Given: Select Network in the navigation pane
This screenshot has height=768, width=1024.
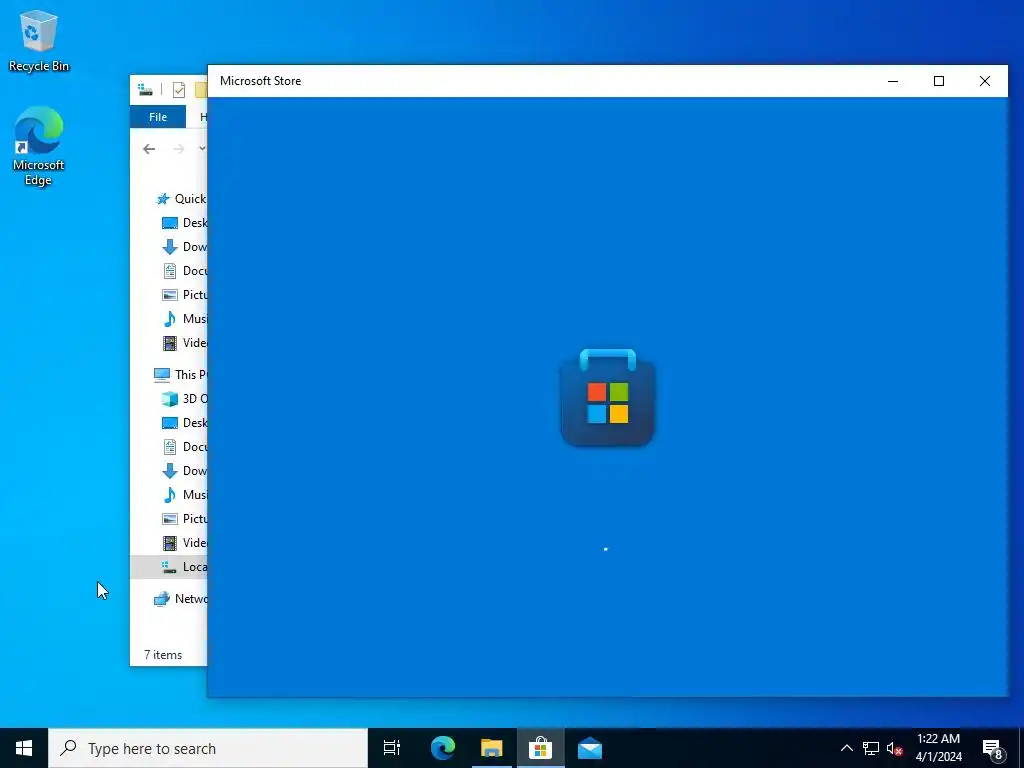Looking at the screenshot, I should pyautogui.click(x=180, y=598).
